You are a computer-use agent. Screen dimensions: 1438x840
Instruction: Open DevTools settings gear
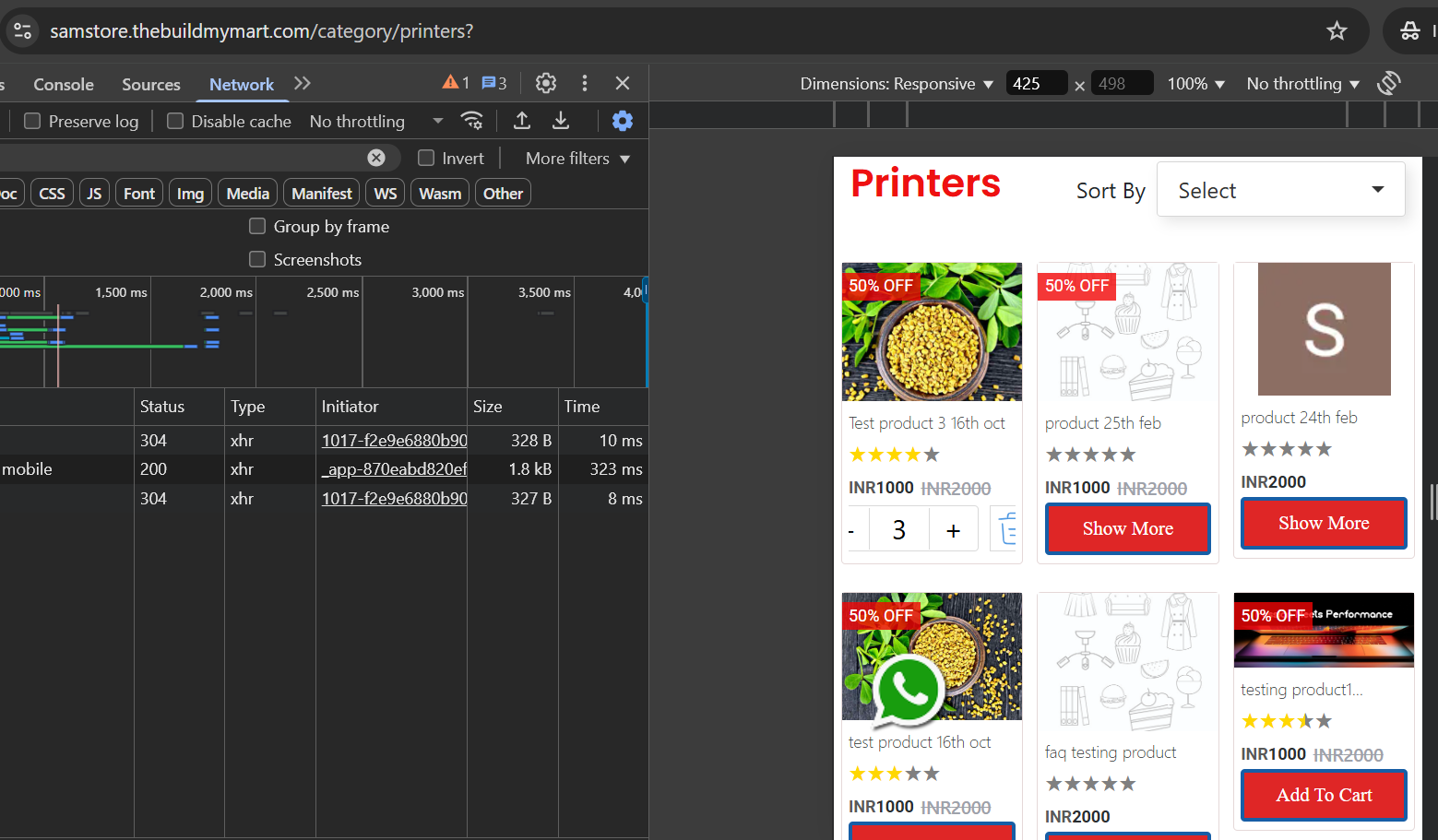546,83
